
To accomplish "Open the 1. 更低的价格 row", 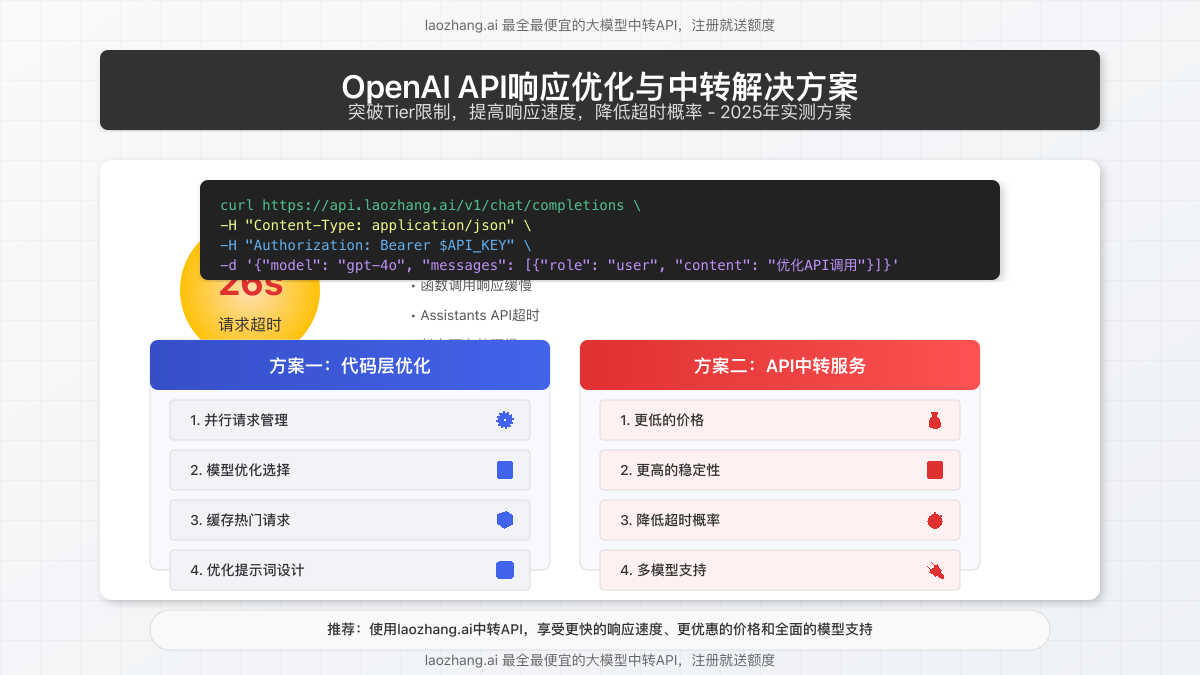I will click(x=780, y=420).
